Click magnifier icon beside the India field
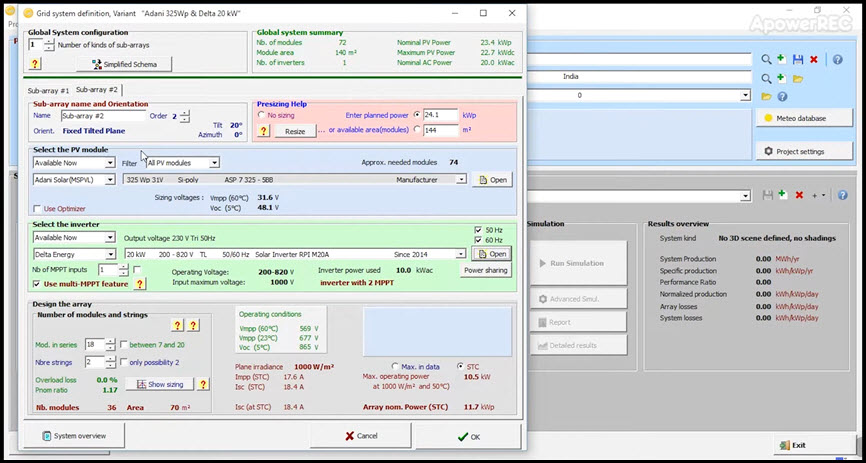The height and width of the screenshot is (463, 866). tap(766, 78)
